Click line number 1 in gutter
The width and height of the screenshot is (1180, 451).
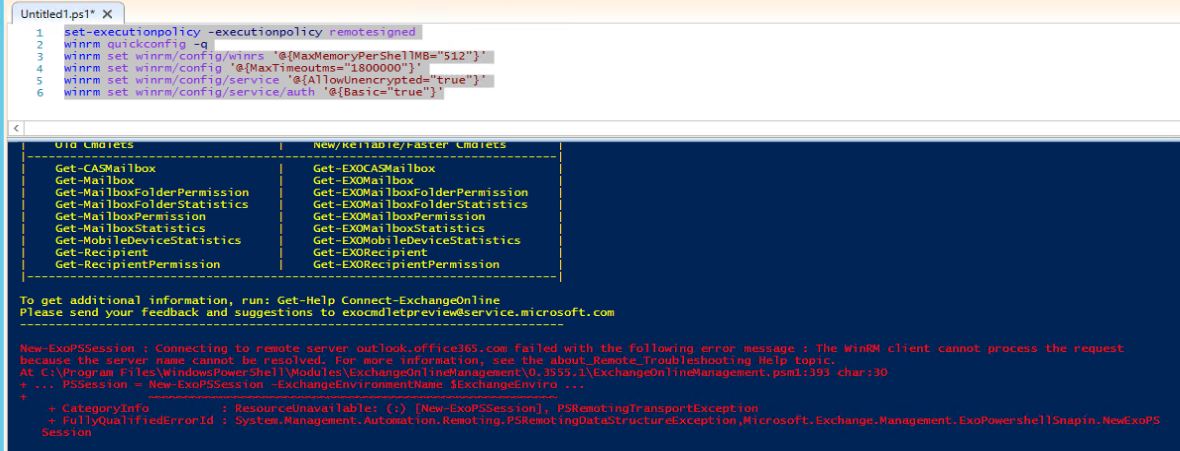40,32
